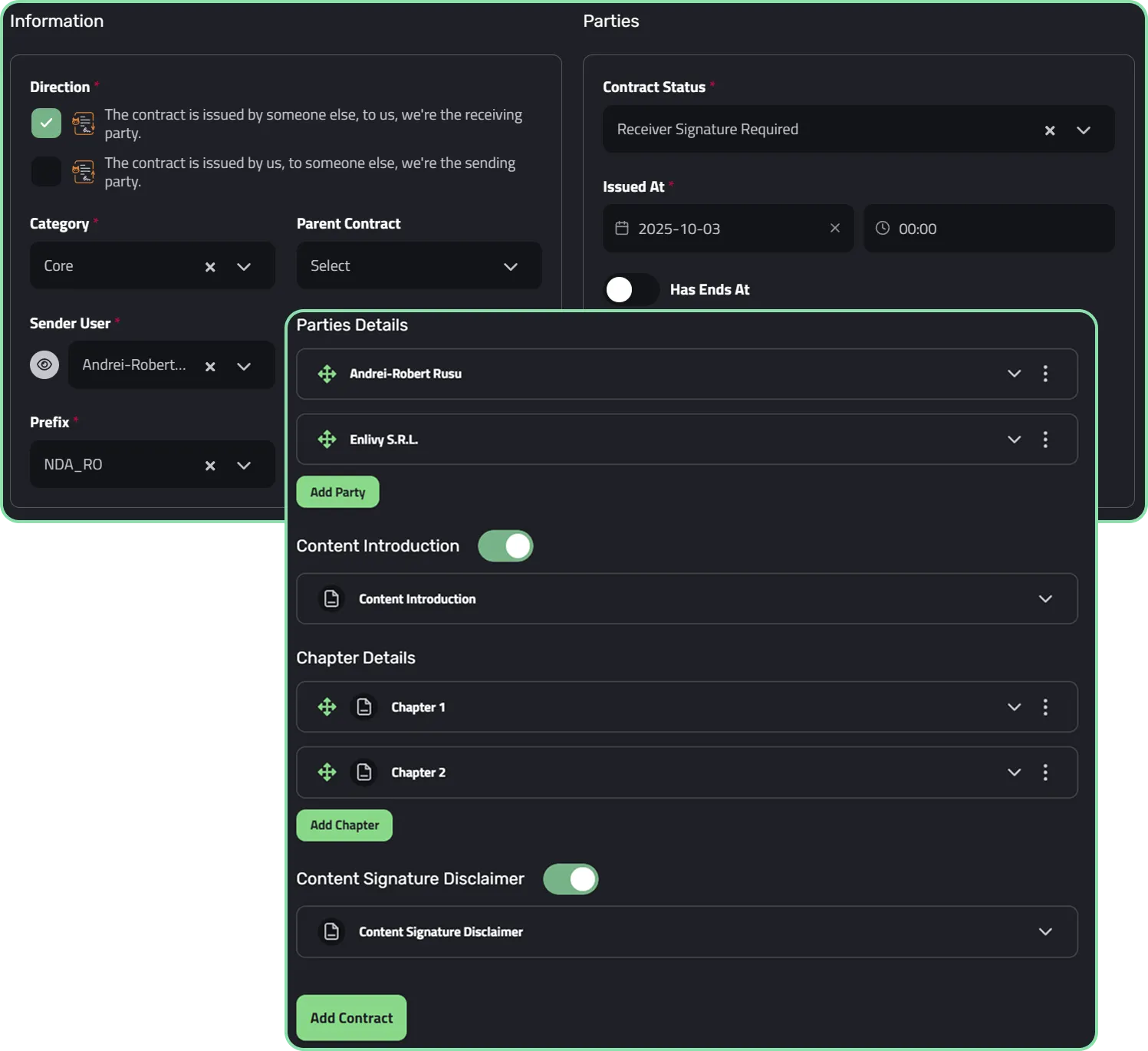
Task: Click the 00:00 time field
Action: click(989, 228)
